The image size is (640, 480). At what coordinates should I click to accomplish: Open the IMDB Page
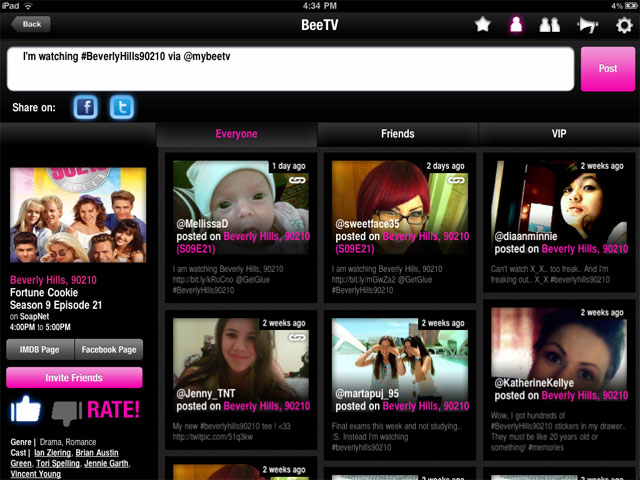(x=40, y=349)
